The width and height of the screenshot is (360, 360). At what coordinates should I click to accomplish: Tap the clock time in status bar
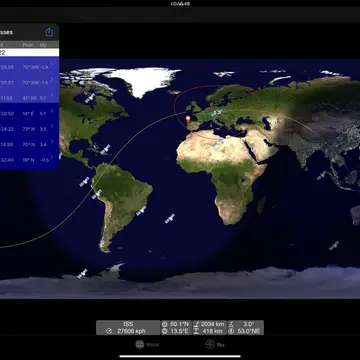(x=180, y=4)
